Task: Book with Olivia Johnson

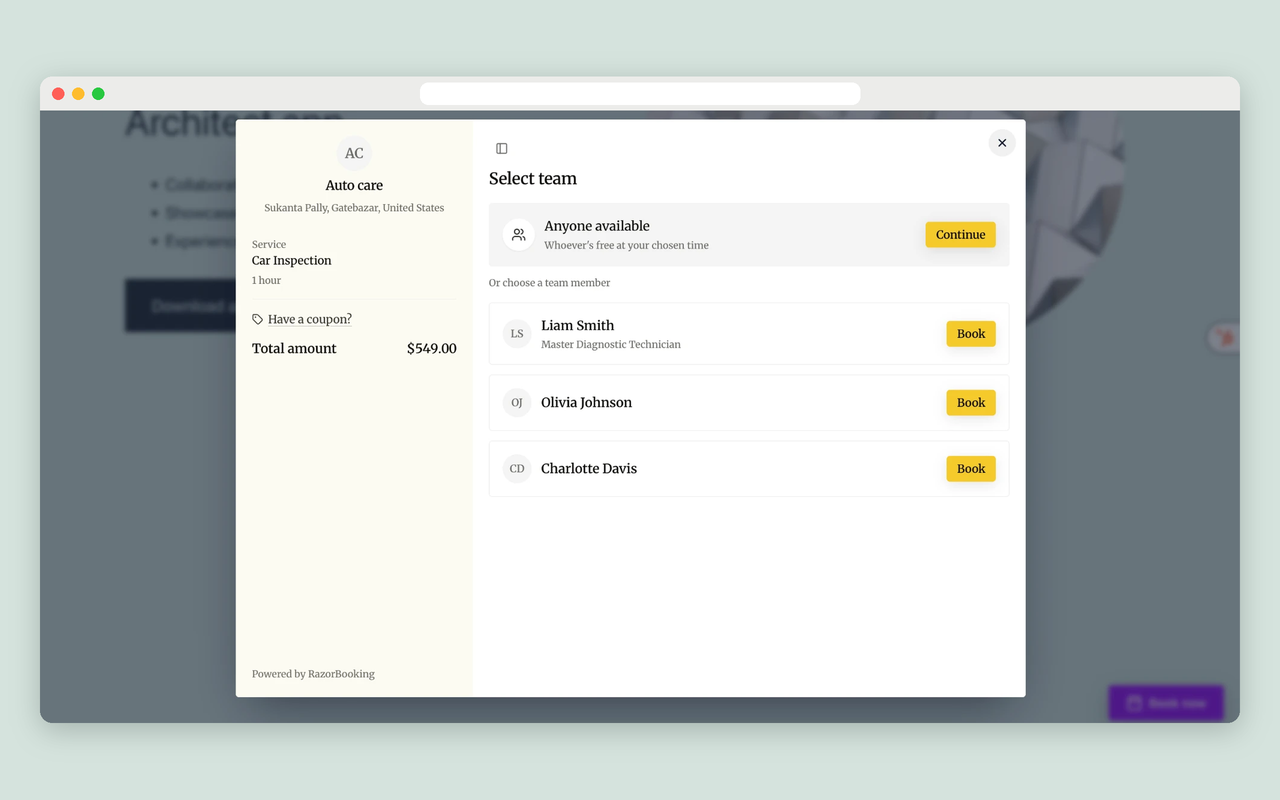Action: (x=971, y=403)
